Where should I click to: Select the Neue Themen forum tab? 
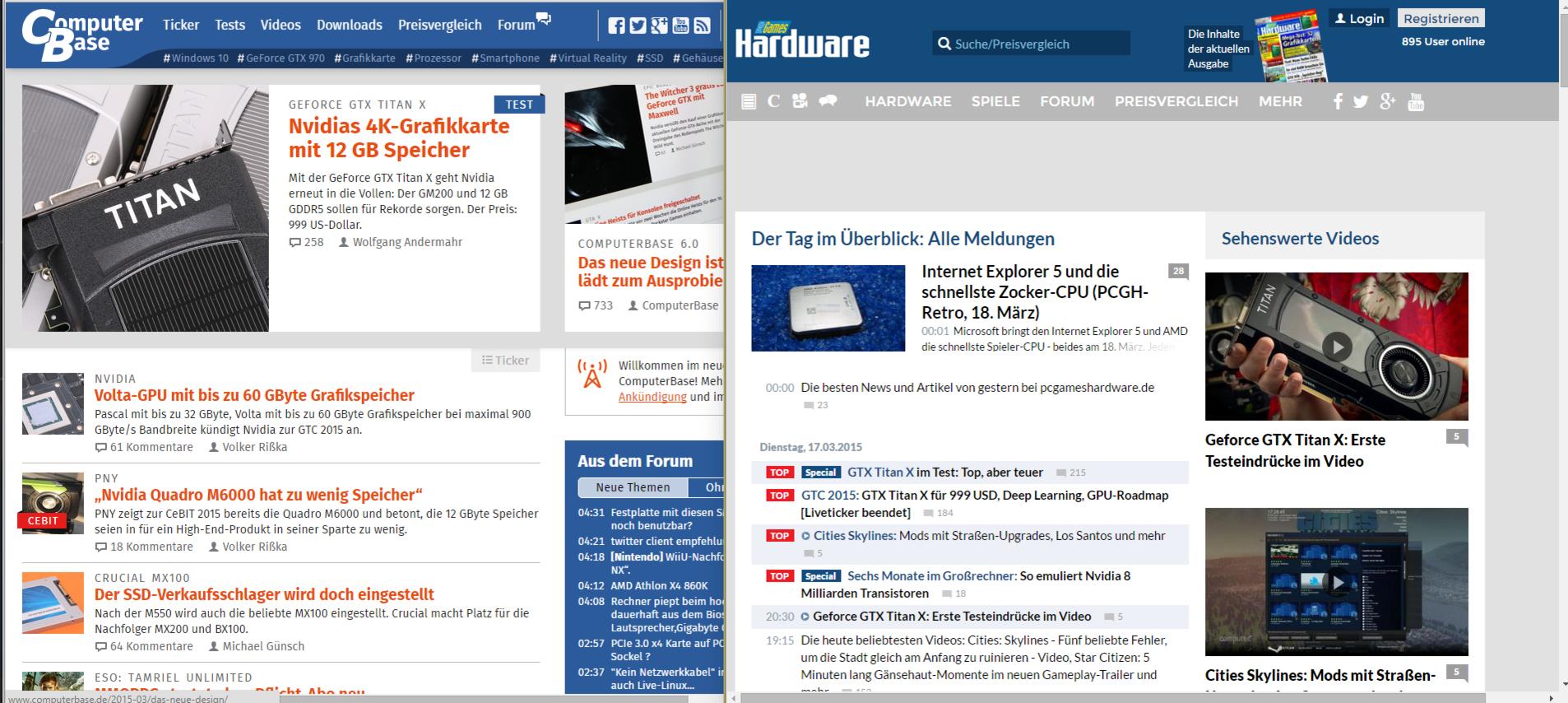(633, 487)
